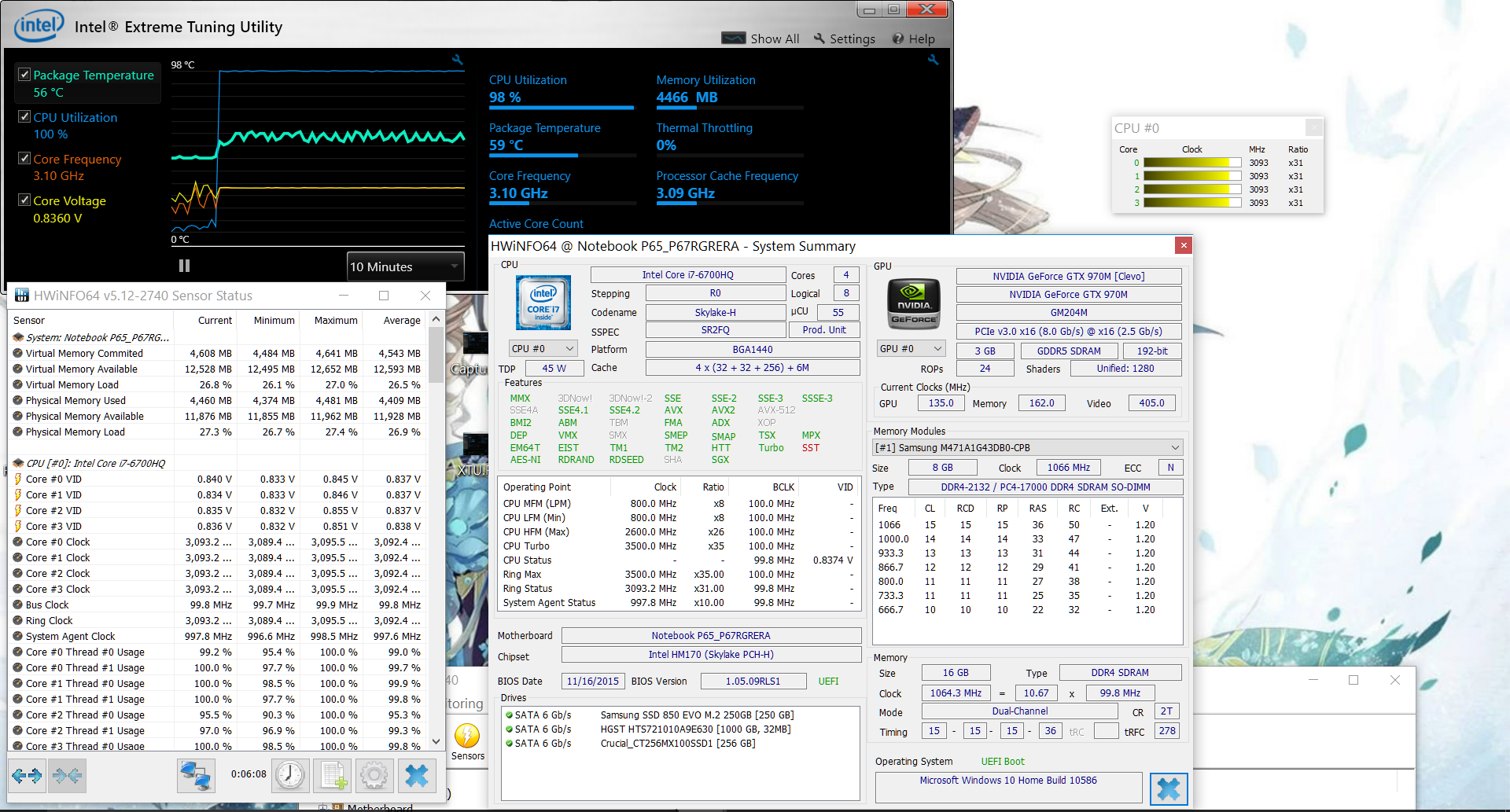This screenshot has width=1510, height=812.
Task: Click the Maximum column header
Action: tap(331, 320)
